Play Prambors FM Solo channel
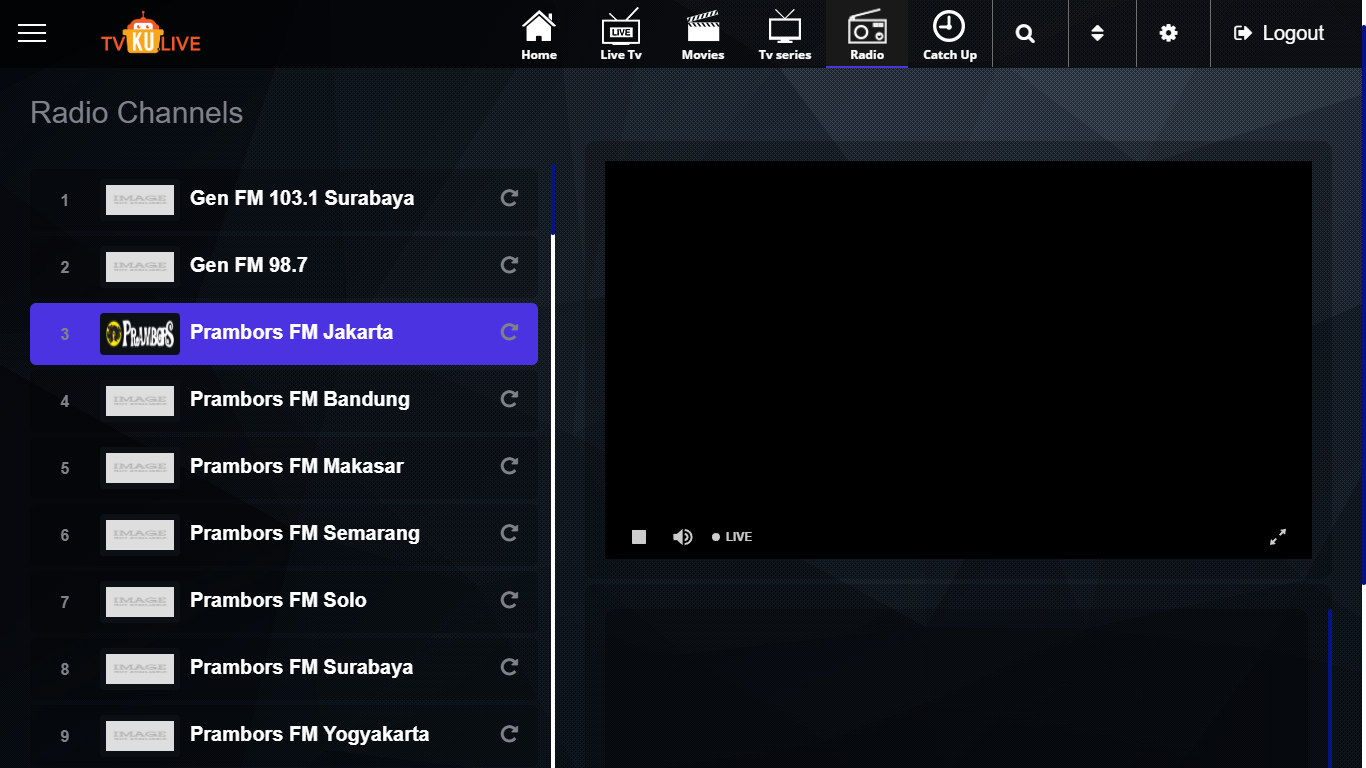 (x=284, y=601)
